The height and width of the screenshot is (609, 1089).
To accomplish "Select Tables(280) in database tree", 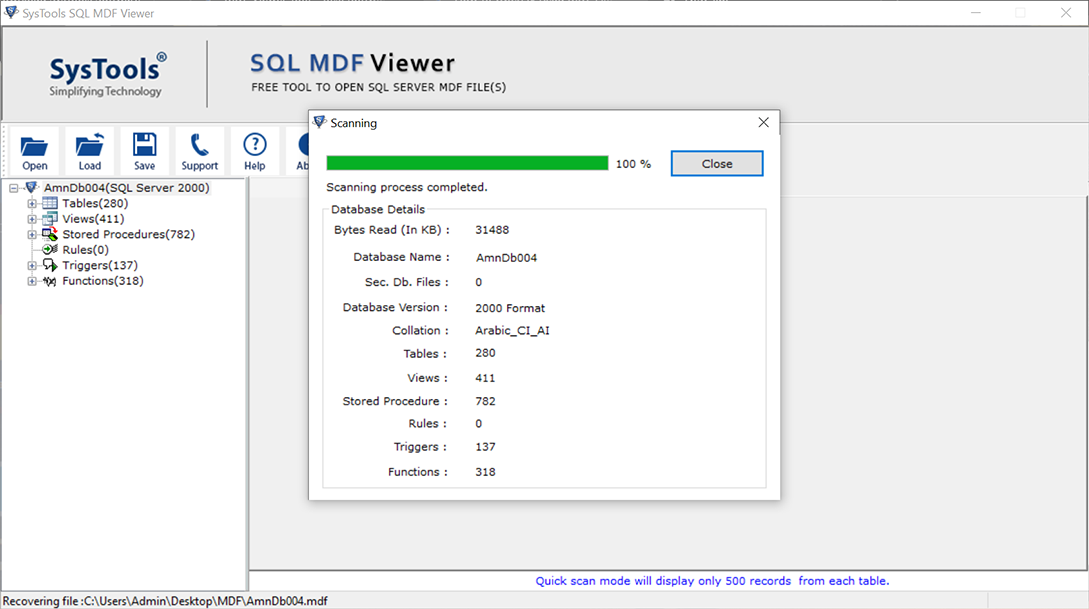I will 95,203.
